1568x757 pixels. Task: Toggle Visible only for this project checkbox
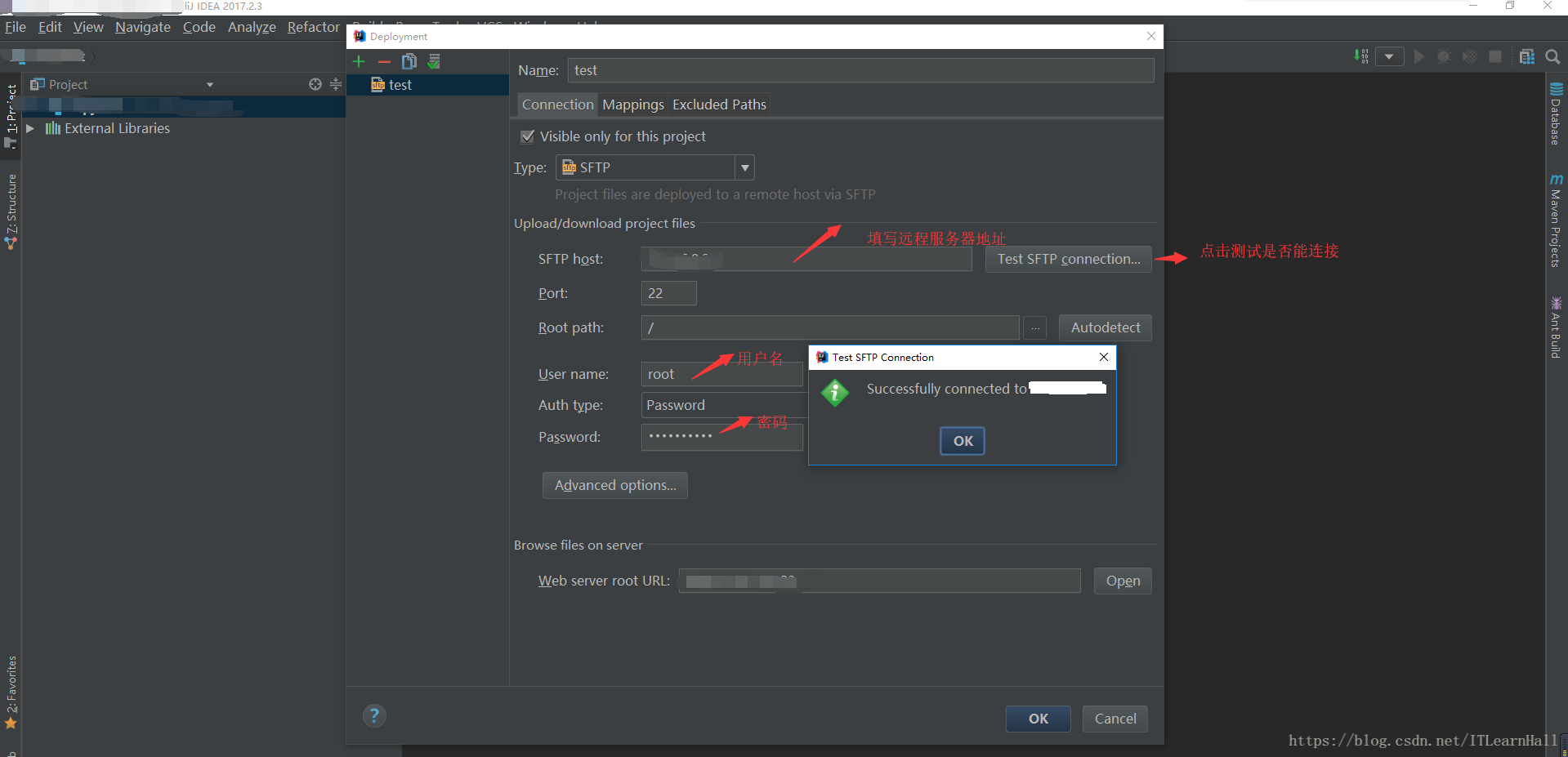528,136
